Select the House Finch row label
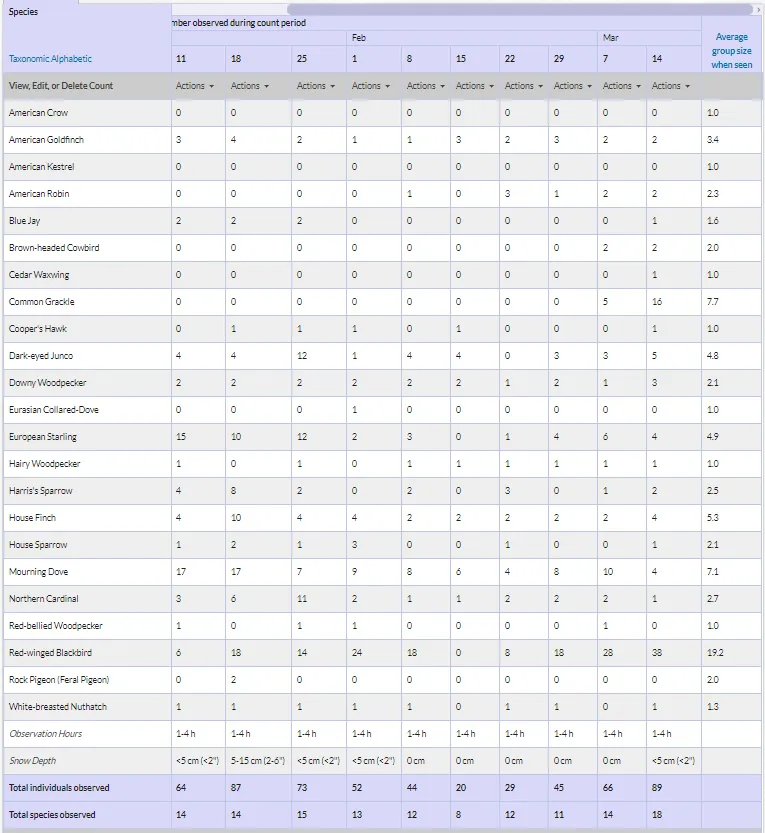The height and width of the screenshot is (833, 765). tap(32, 518)
